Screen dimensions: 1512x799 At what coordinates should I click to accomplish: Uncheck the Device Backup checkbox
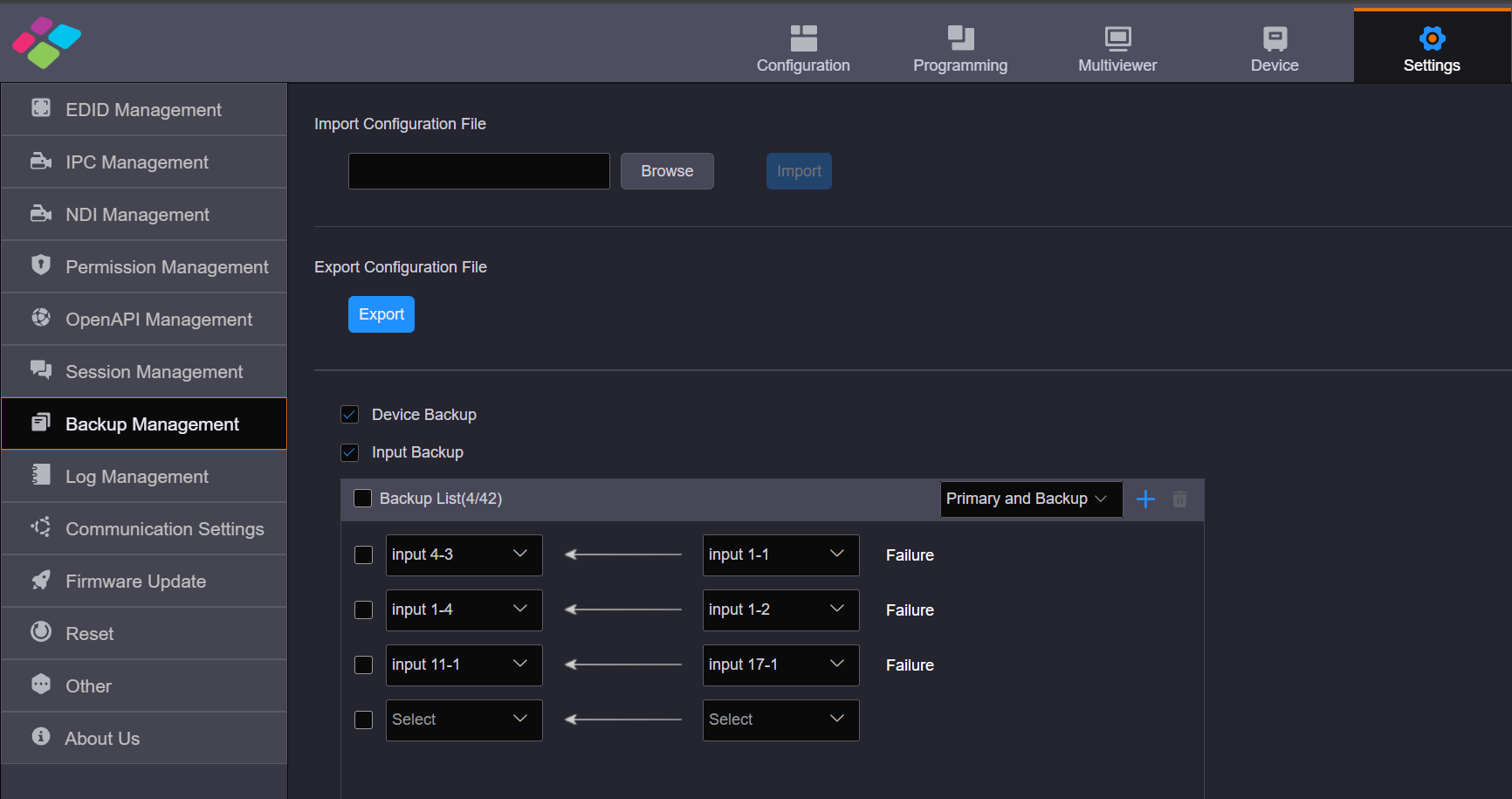pyautogui.click(x=350, y=415)
